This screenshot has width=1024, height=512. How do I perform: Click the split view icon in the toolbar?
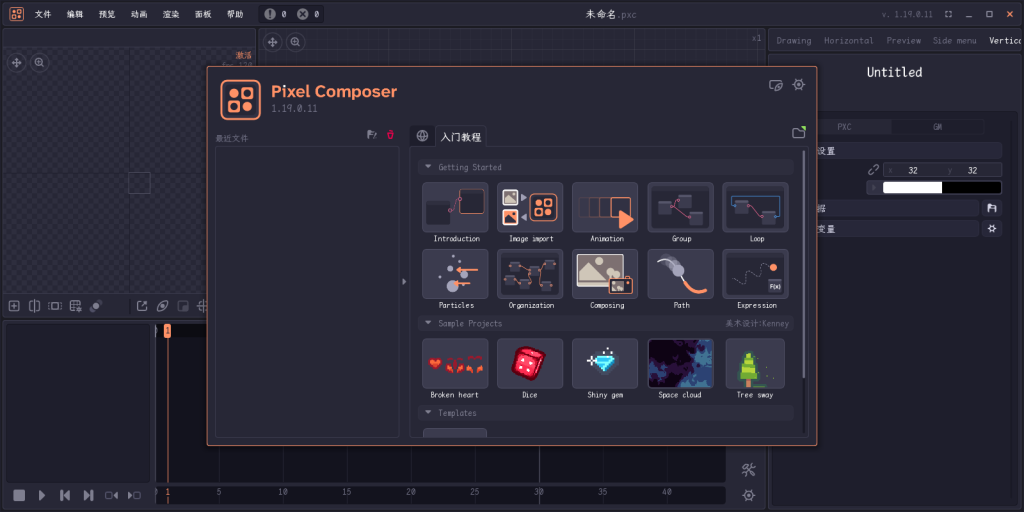(35, 306)
